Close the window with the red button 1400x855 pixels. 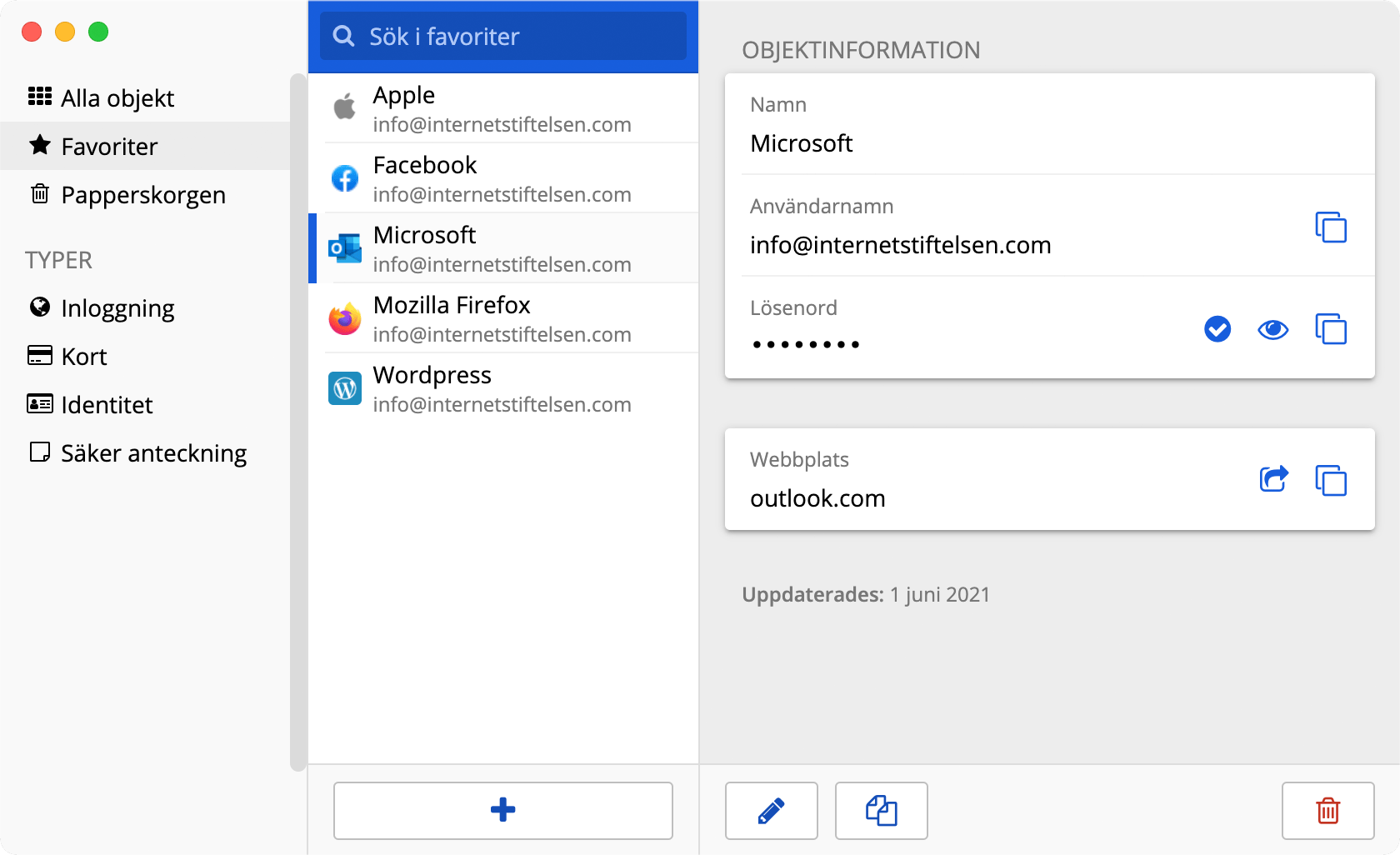(32, 32)
